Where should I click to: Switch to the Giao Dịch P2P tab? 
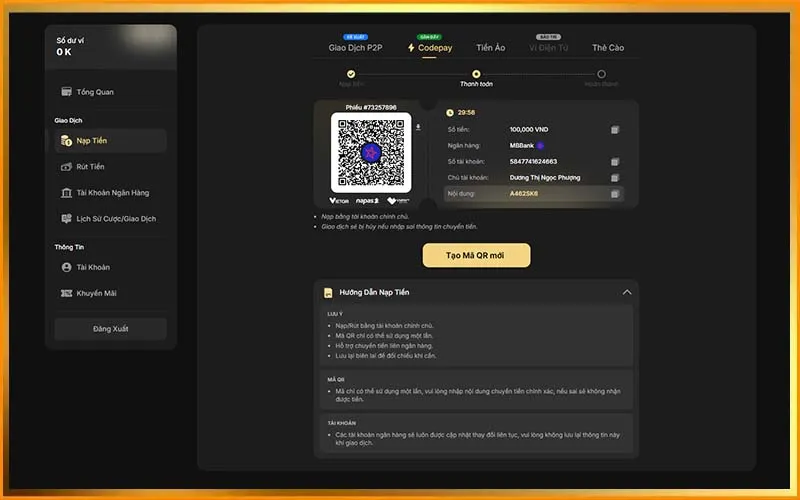coord(356,48)
